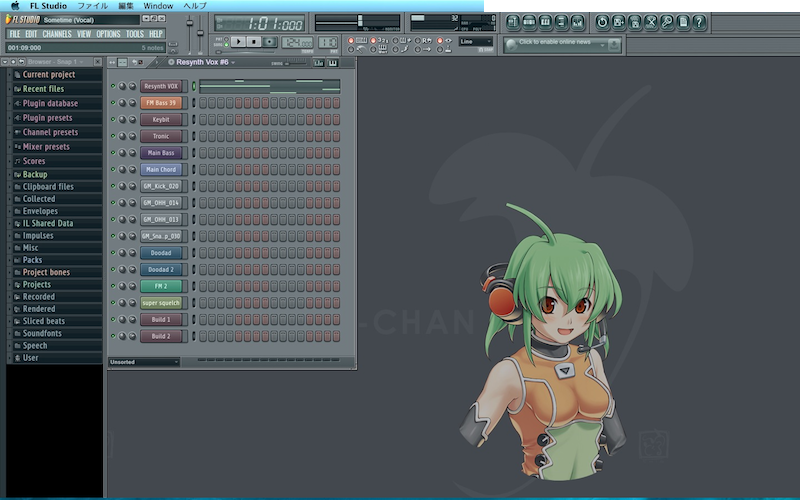Click the step sequencer stretch arrows icon
The height and width of the screenshot is (500, 800).
(x=112, y=62)
